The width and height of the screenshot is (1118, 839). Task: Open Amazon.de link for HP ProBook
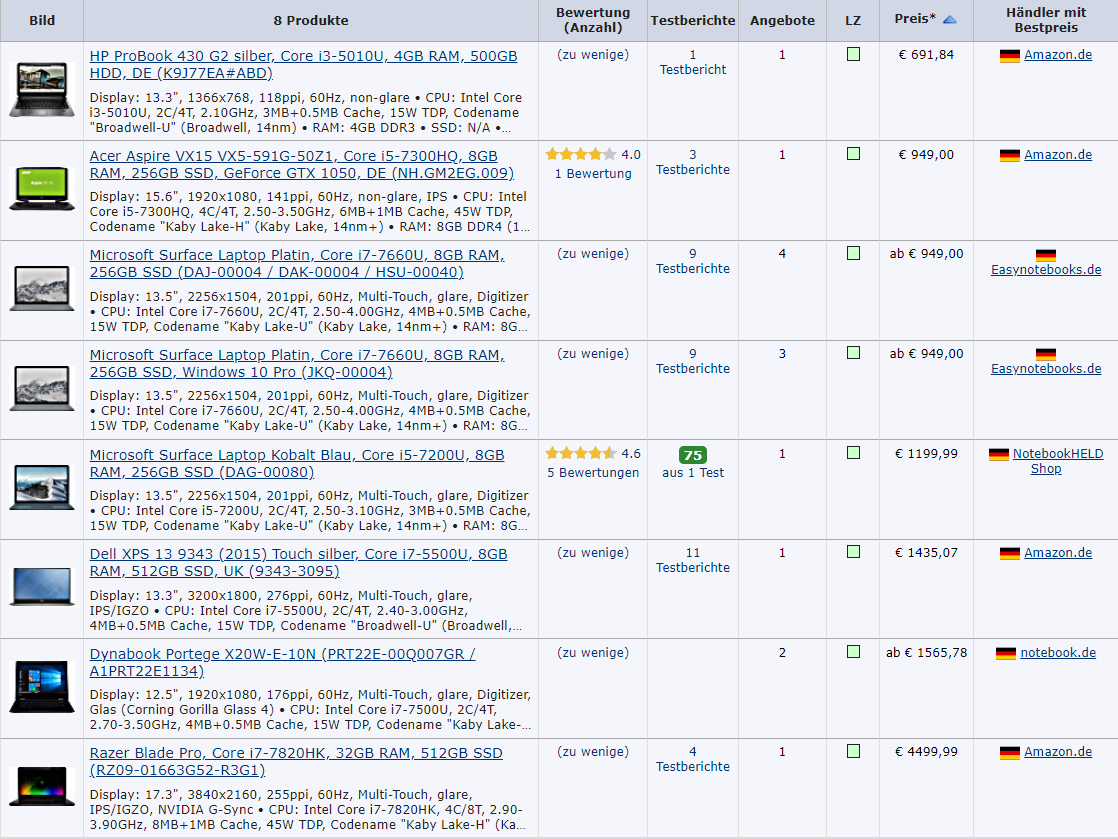(1058, 55)
